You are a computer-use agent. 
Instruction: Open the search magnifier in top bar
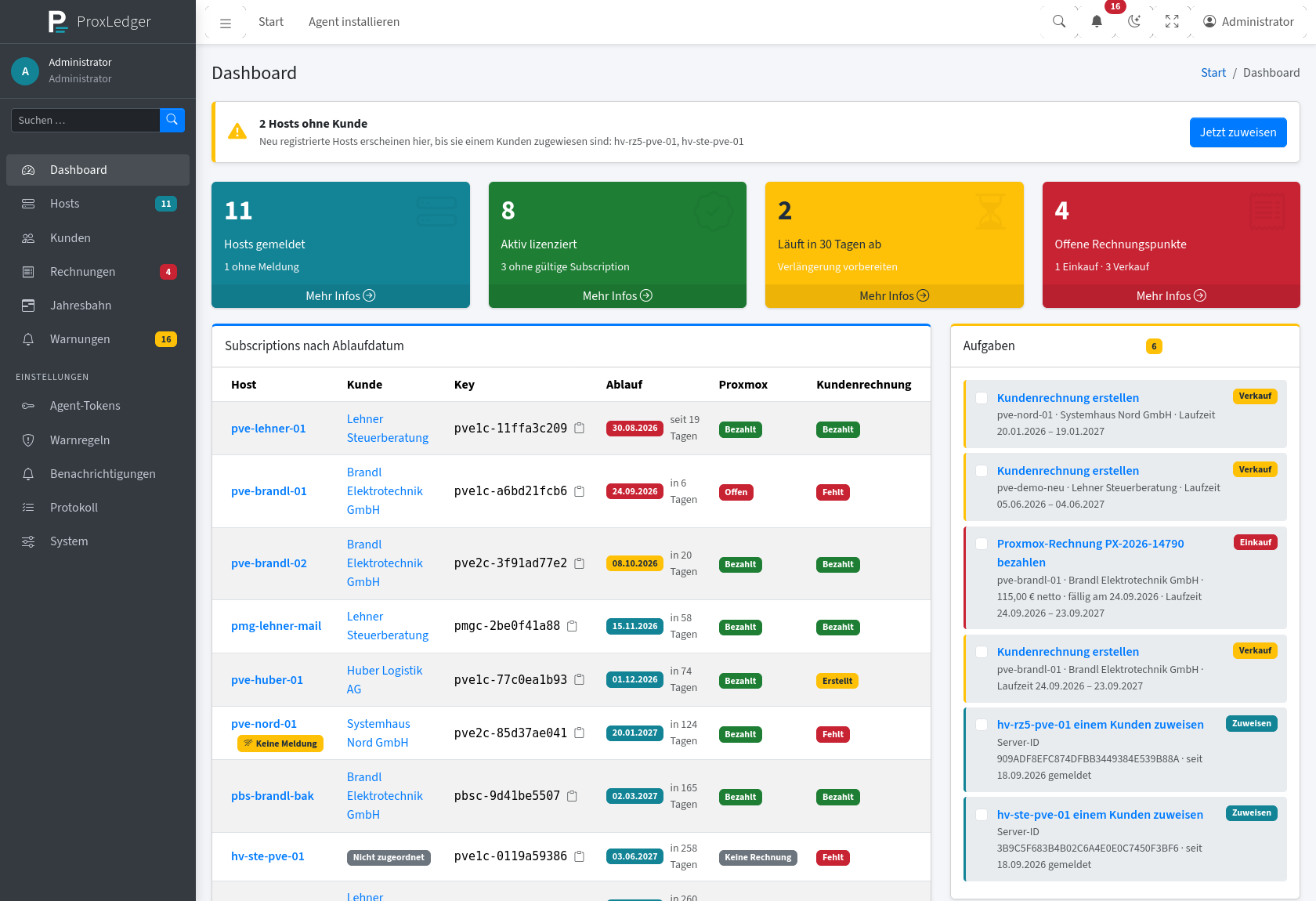(x=1059, y=22)
